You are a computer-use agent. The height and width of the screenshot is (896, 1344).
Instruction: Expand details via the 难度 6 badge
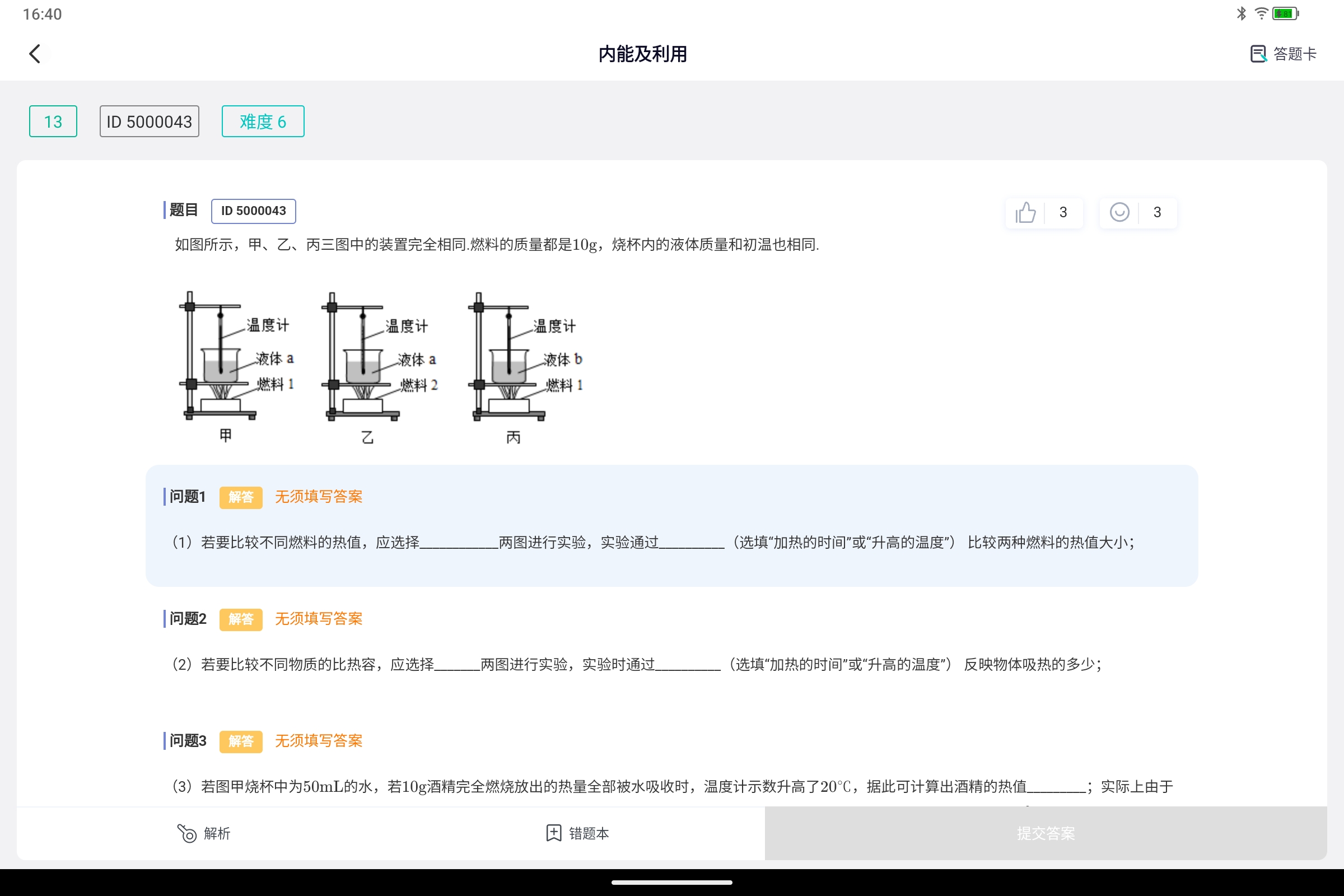point(262,121)
